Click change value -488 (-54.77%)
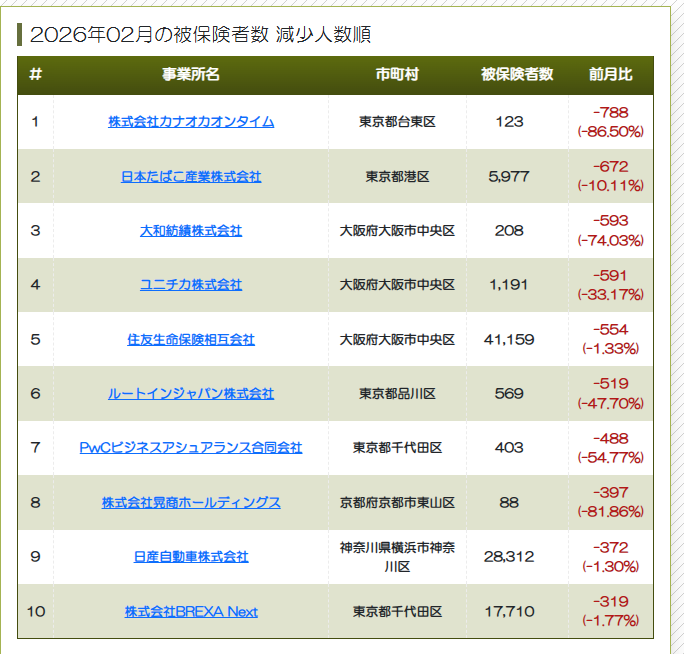The image size is (684, 654). coord(611,448)
